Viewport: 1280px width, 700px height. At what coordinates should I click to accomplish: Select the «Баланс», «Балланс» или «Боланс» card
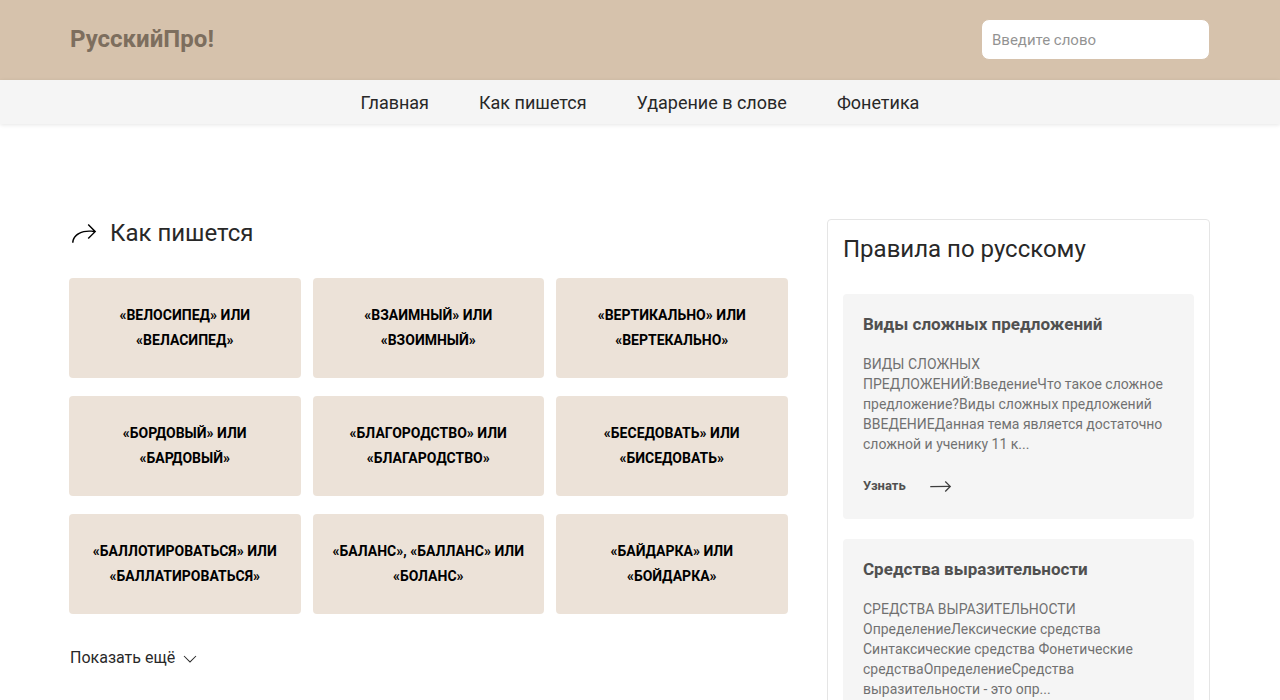pos(428,564)
